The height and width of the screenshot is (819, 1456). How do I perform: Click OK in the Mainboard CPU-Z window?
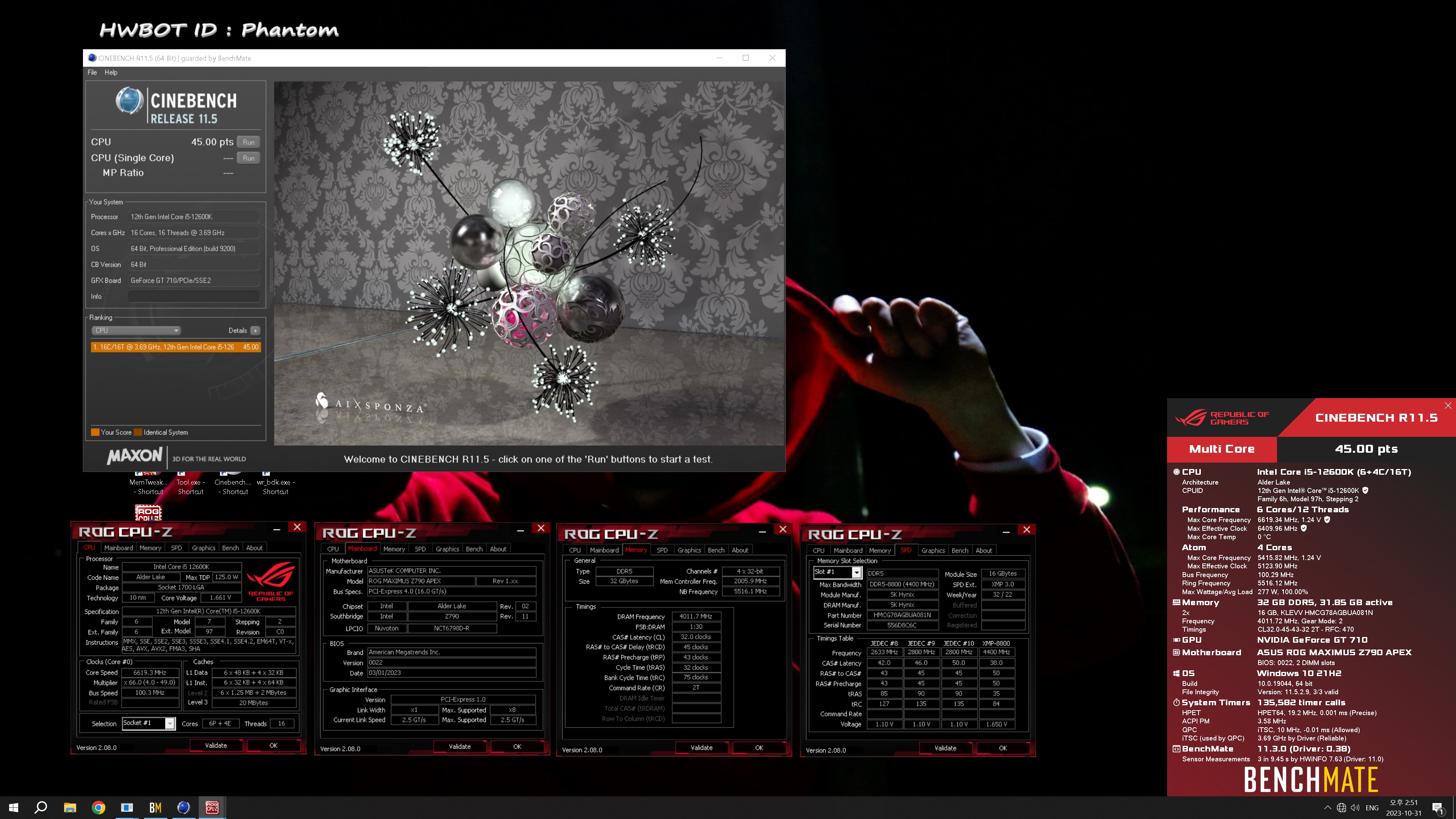coord(517,747)
